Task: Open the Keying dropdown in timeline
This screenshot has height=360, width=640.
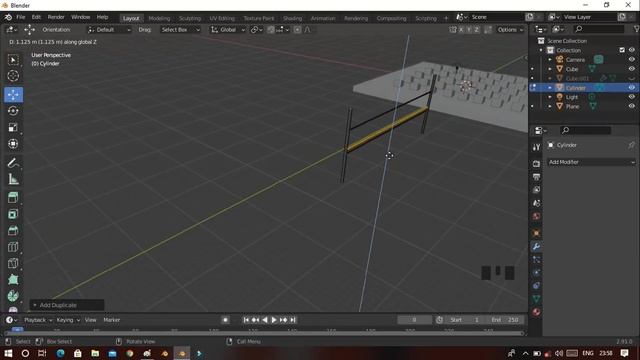Action: tap(68, 320)
